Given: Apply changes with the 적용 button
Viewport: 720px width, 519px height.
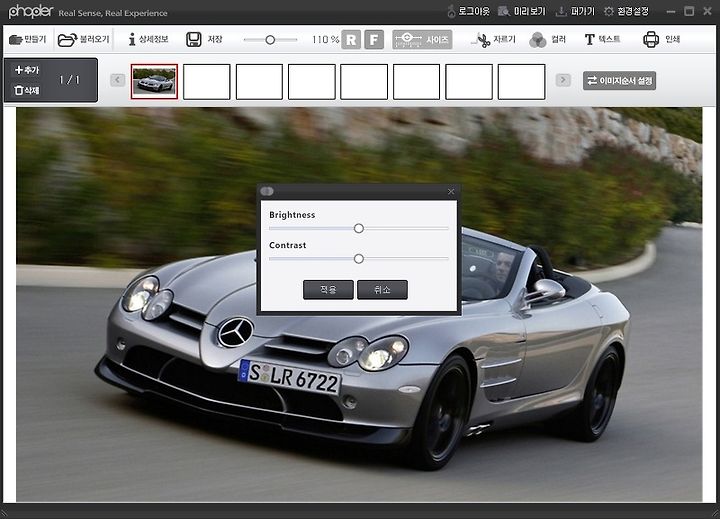Looking at the screenshot, I should 328,290.
